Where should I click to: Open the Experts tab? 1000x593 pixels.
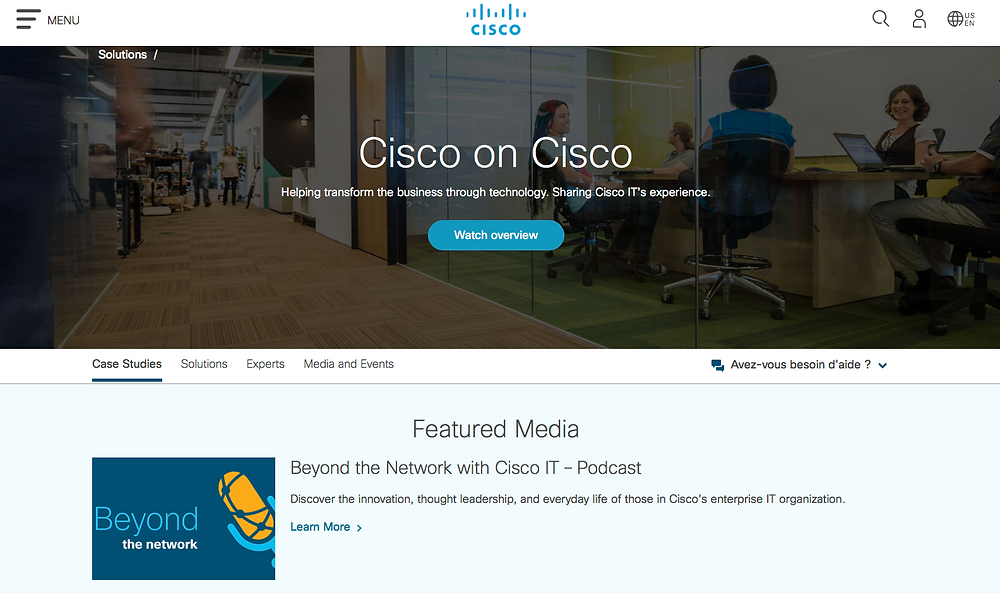point(265,364)
